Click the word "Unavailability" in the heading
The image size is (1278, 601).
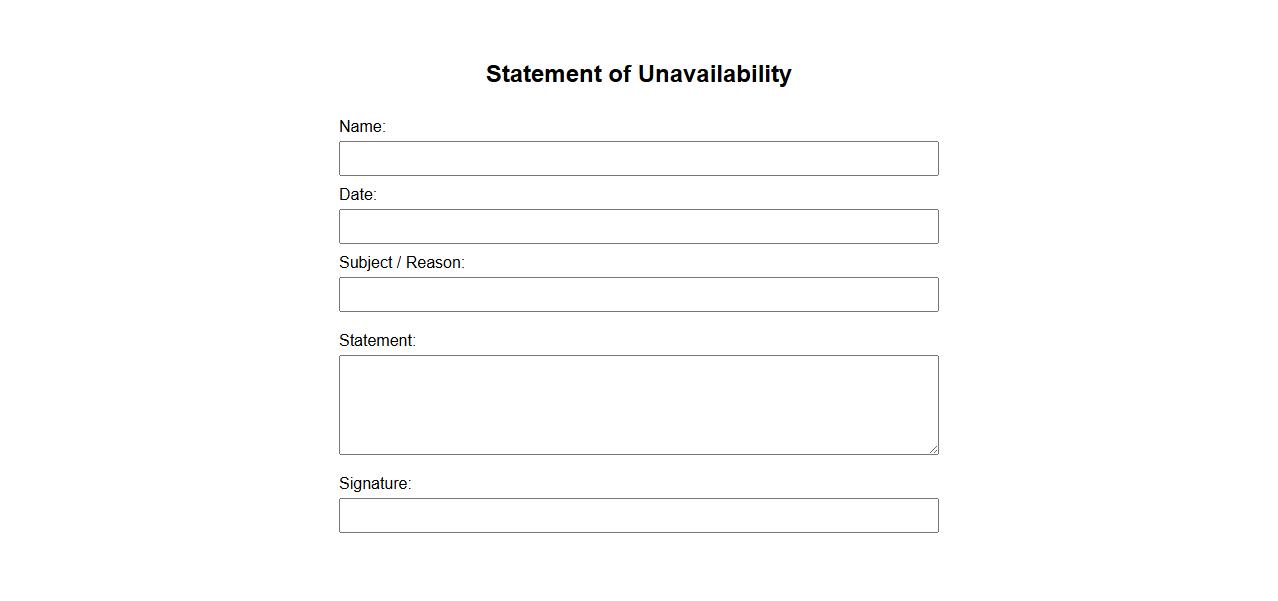coord(714,74)
